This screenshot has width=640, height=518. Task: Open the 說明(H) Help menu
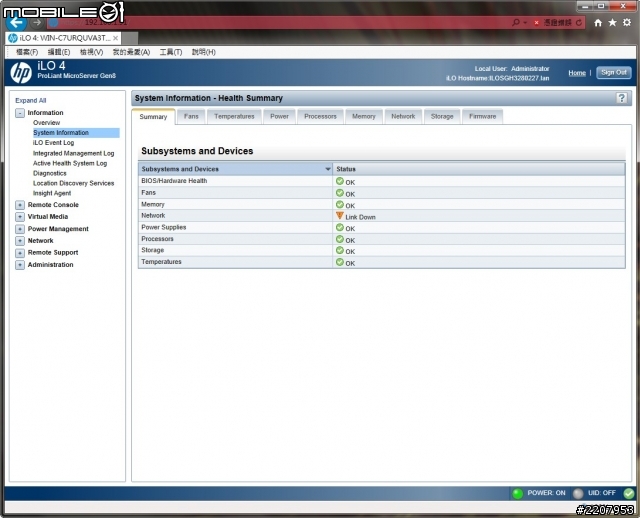point(203,52)
